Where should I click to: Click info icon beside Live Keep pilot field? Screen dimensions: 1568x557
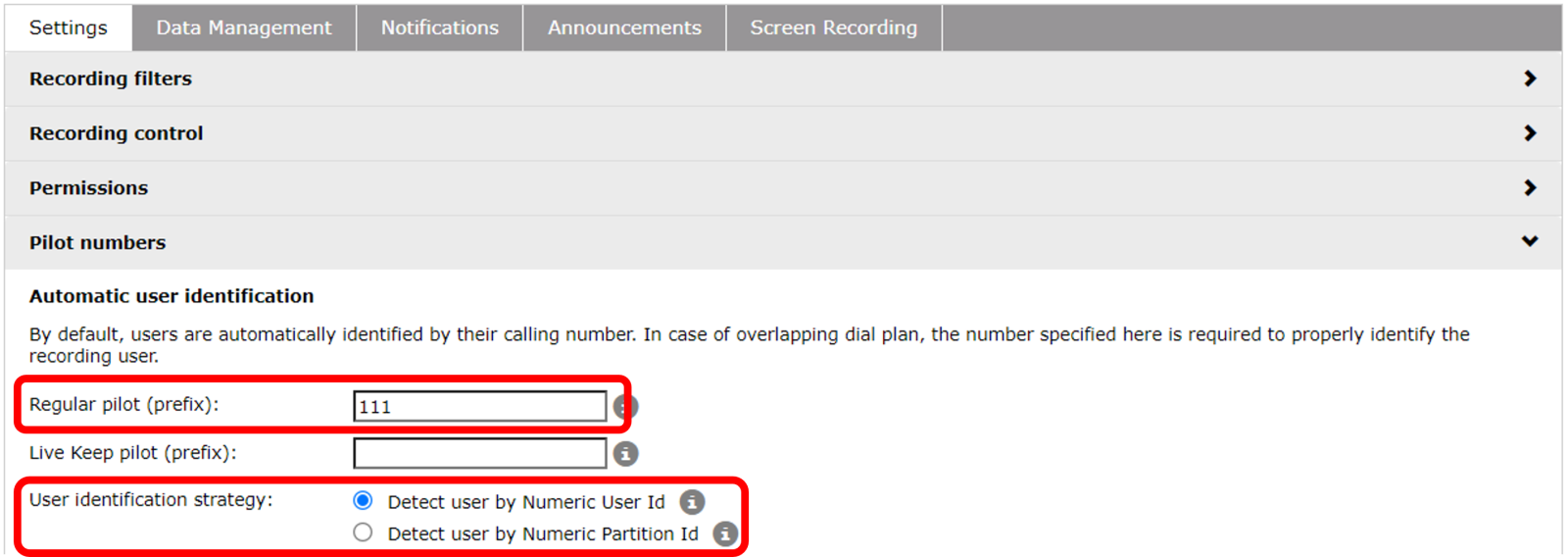(x=625, y=453)
